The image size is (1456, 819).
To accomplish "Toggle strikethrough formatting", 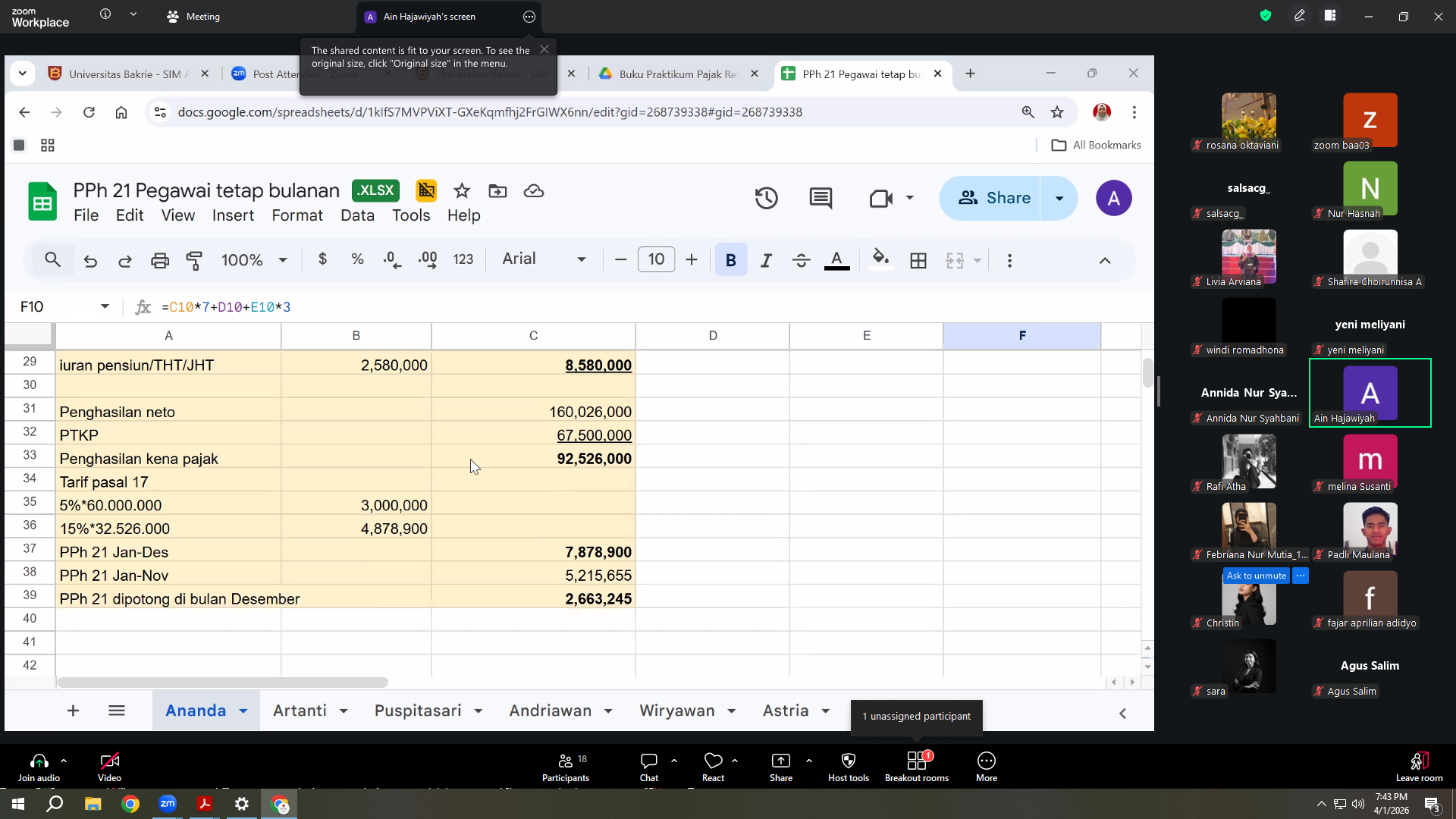I will pos(802,260).
